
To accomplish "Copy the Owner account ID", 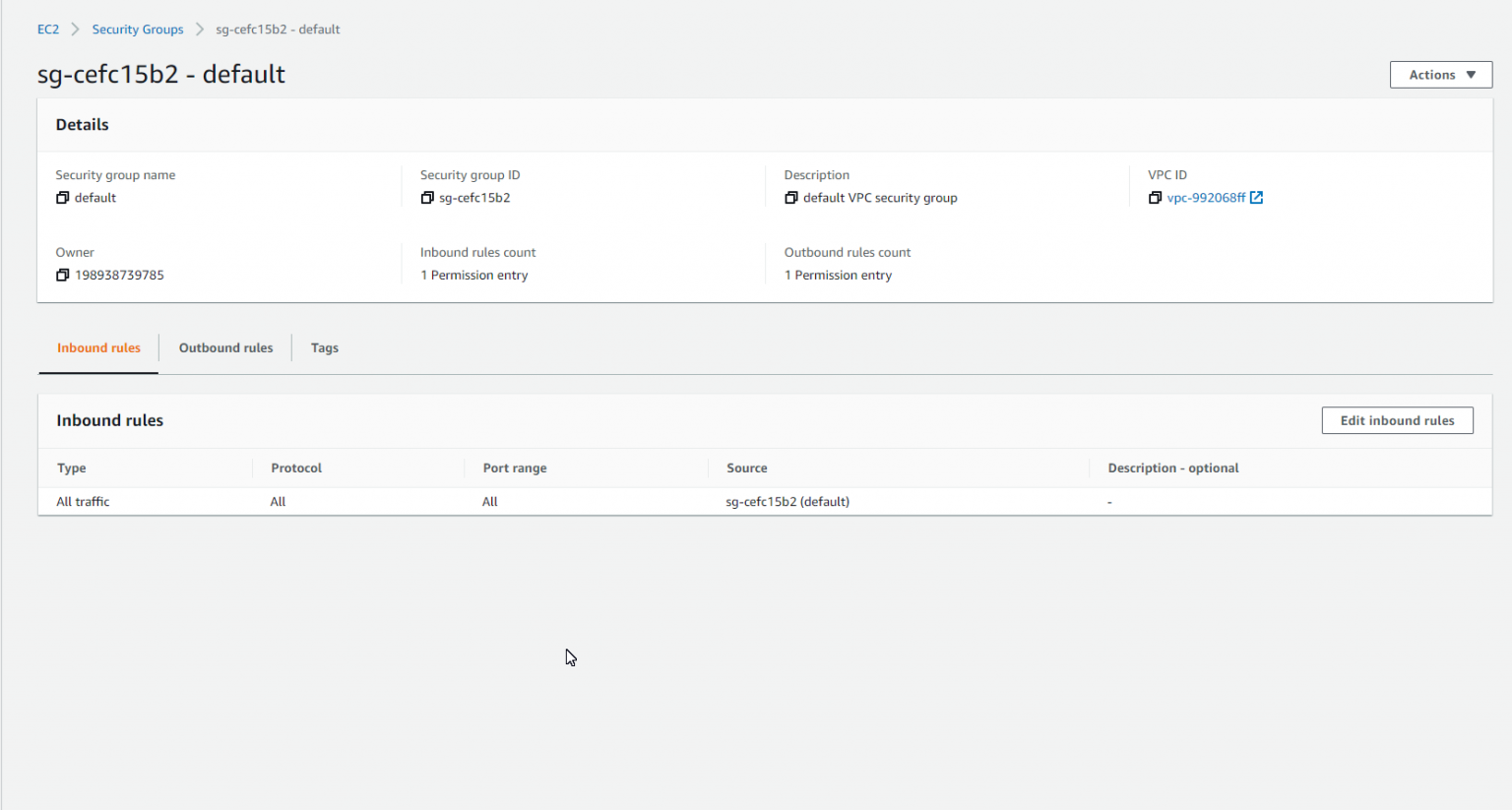I will 61,275.
